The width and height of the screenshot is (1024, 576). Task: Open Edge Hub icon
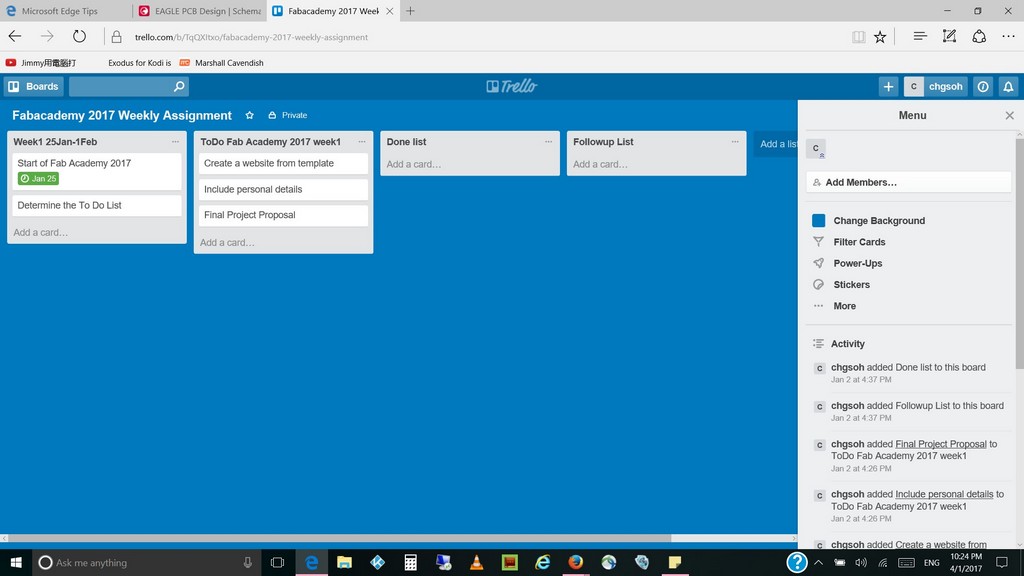click(920, 37)
